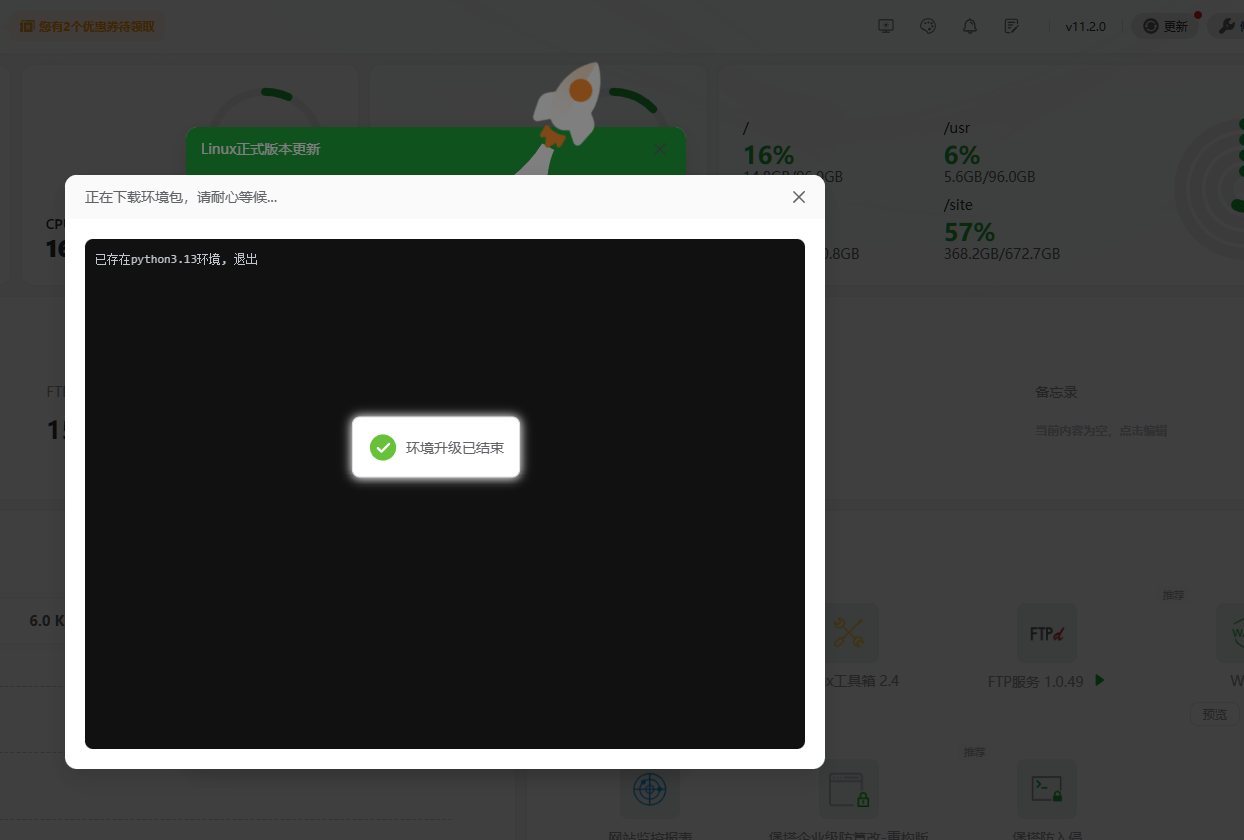Expand the green triangle beside FTP服务
This screenshot has width=1244, height=840.
click(x=1098, y=681)
